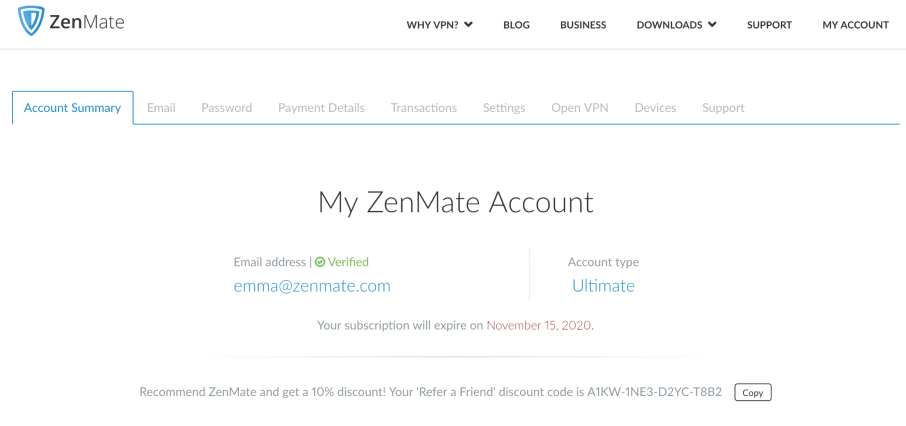Show the Devices tab
This screenshot has height=426, width=906.
coord(655,108)
